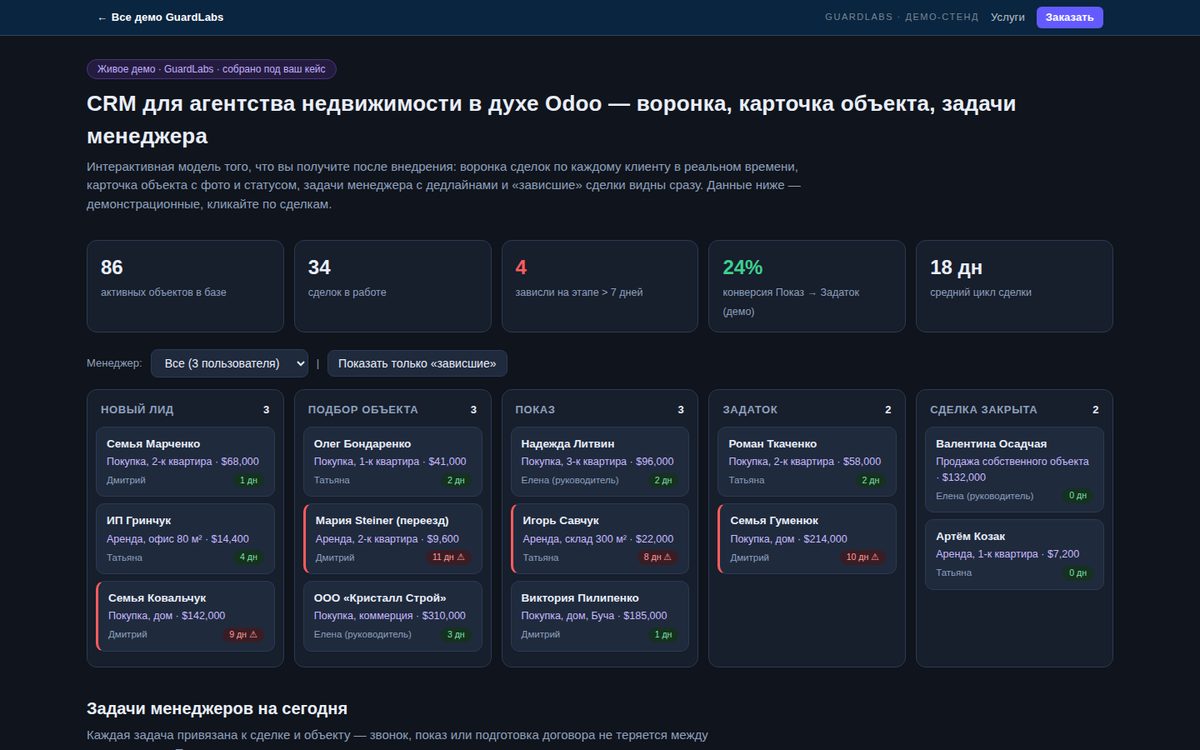
Task: Select the ООО «Кристалл Строй» deal card
Action: [393, 616]
